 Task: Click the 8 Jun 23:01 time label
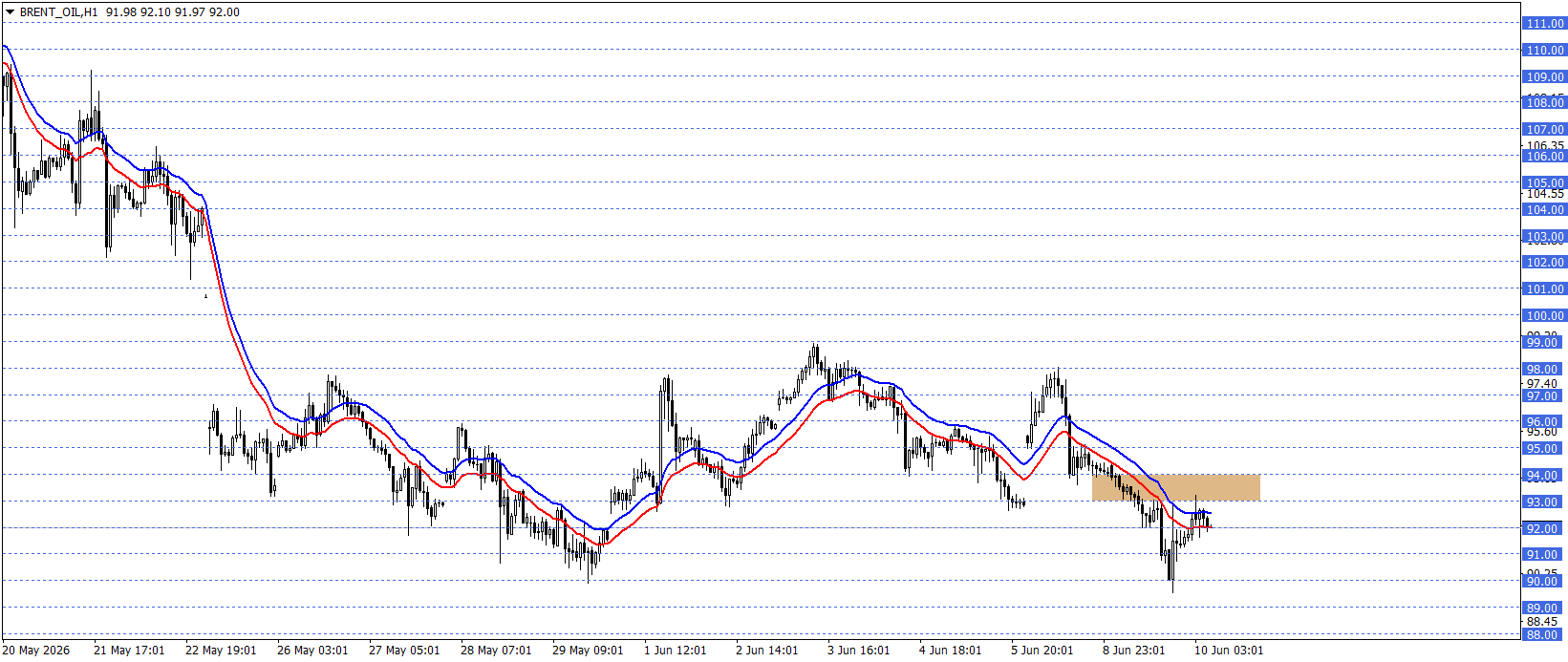[1134, 651]
